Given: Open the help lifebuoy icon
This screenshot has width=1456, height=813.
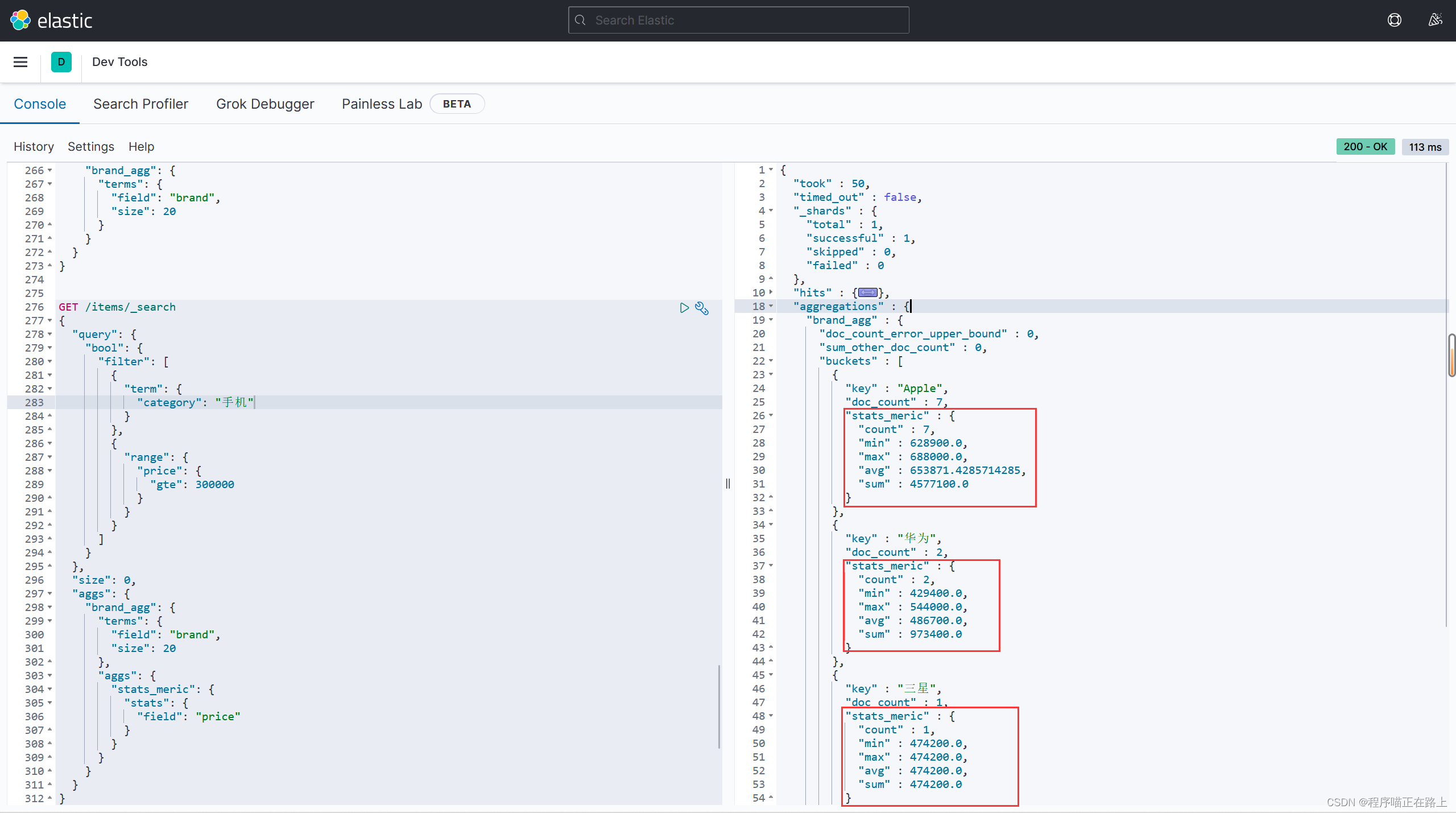Looking at the screenshot, I should coord(1394,20).
